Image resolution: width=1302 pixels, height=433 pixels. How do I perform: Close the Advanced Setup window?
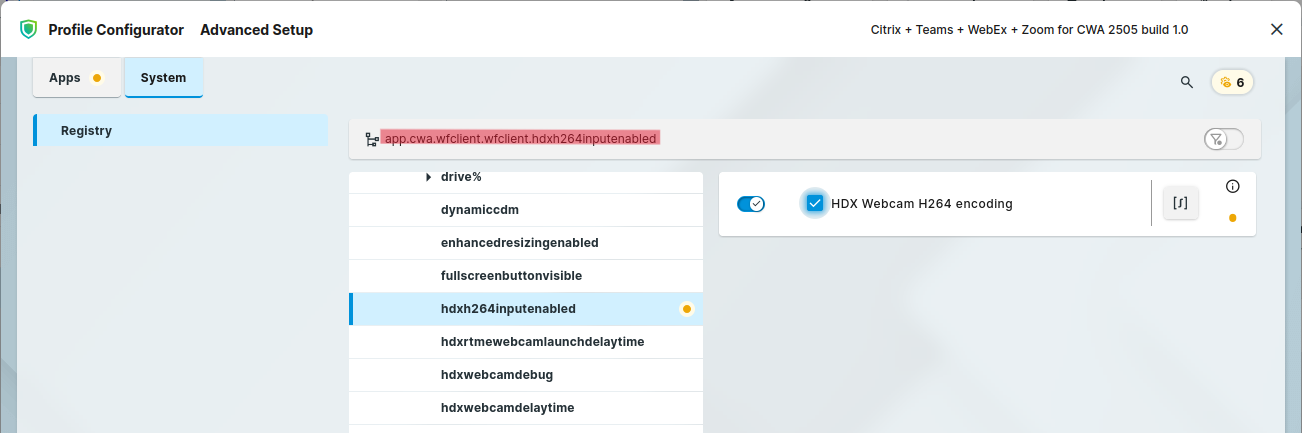click(x=1276, y=30)
